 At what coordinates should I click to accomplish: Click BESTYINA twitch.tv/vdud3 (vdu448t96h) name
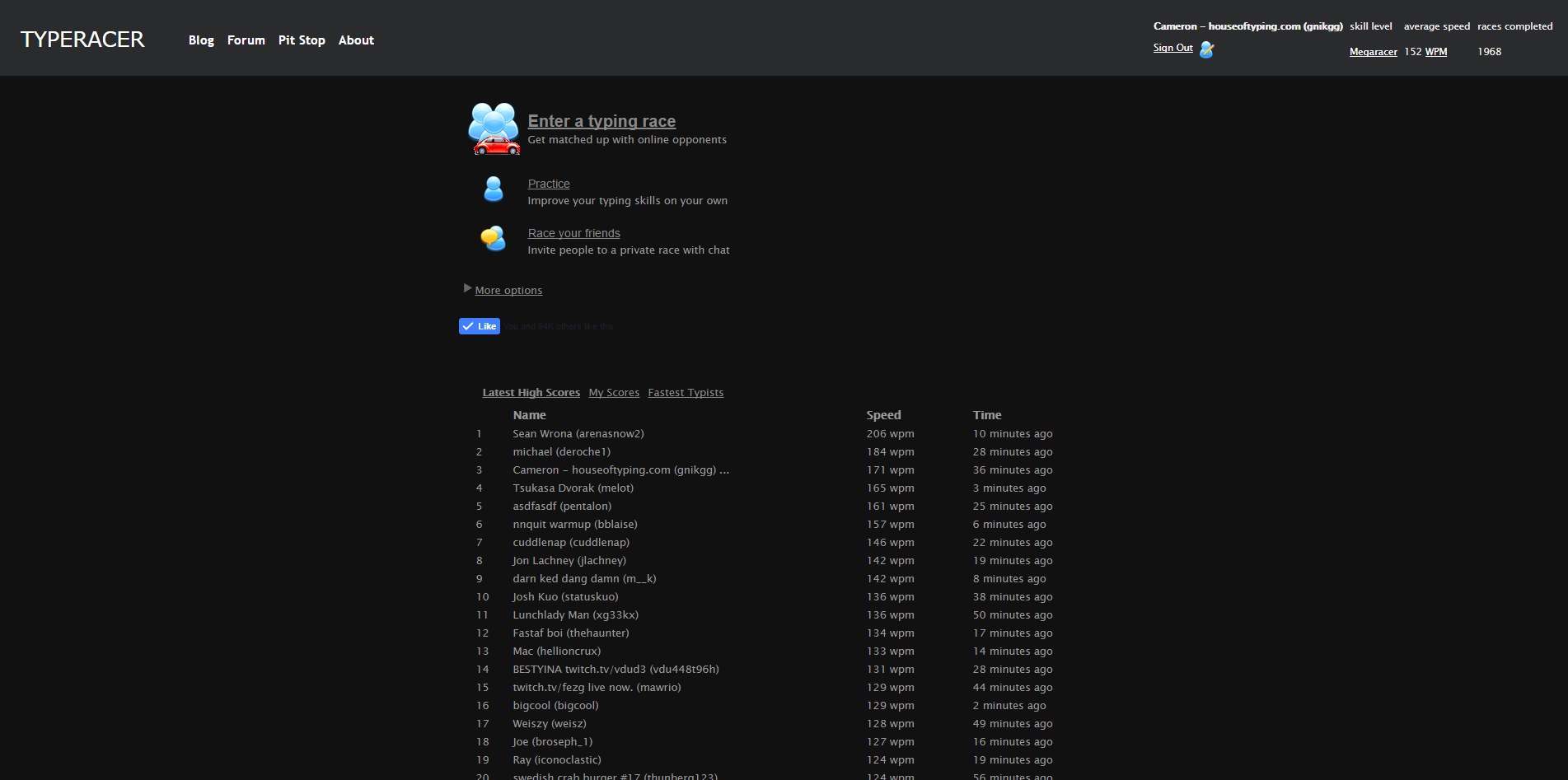point(616,670)
